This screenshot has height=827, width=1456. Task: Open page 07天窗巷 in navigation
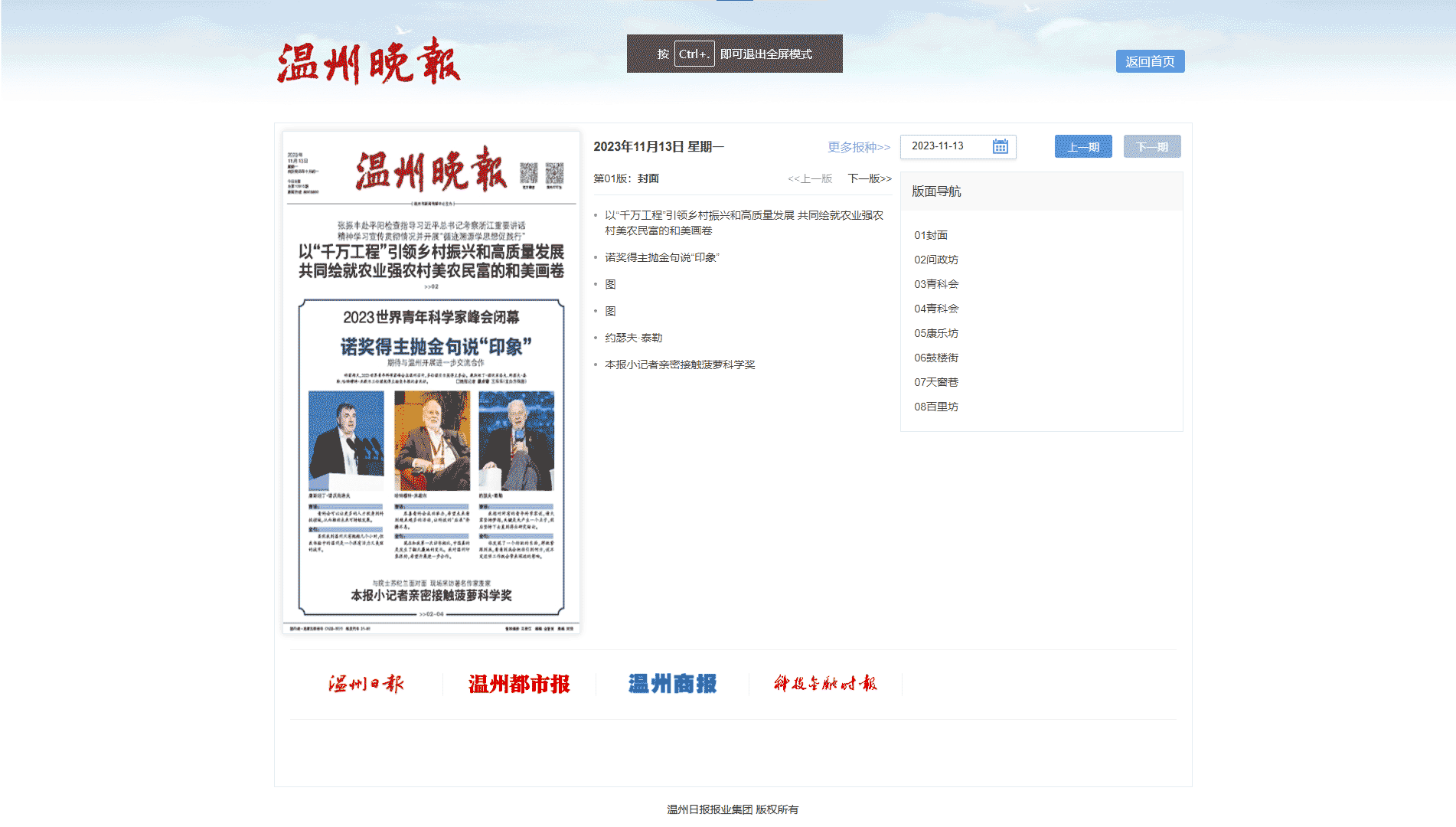936,382
